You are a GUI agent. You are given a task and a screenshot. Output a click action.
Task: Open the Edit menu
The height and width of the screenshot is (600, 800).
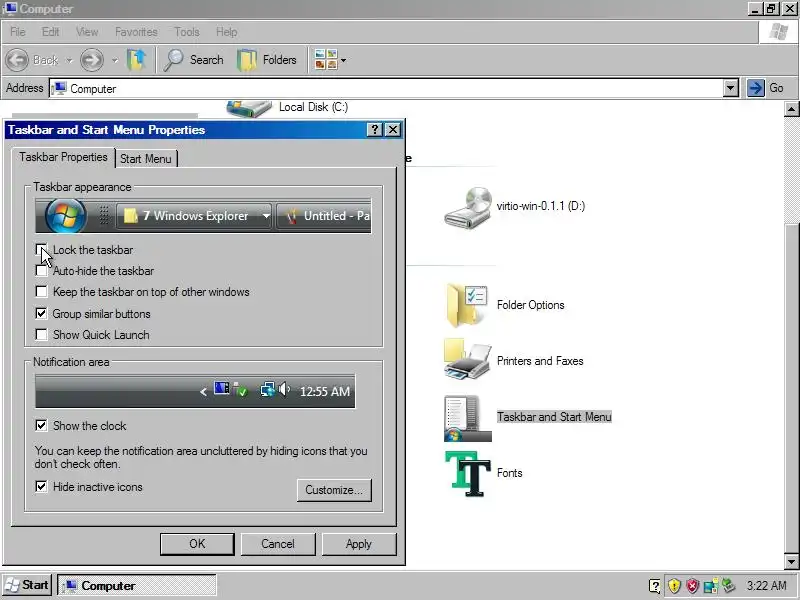(51, 32)
